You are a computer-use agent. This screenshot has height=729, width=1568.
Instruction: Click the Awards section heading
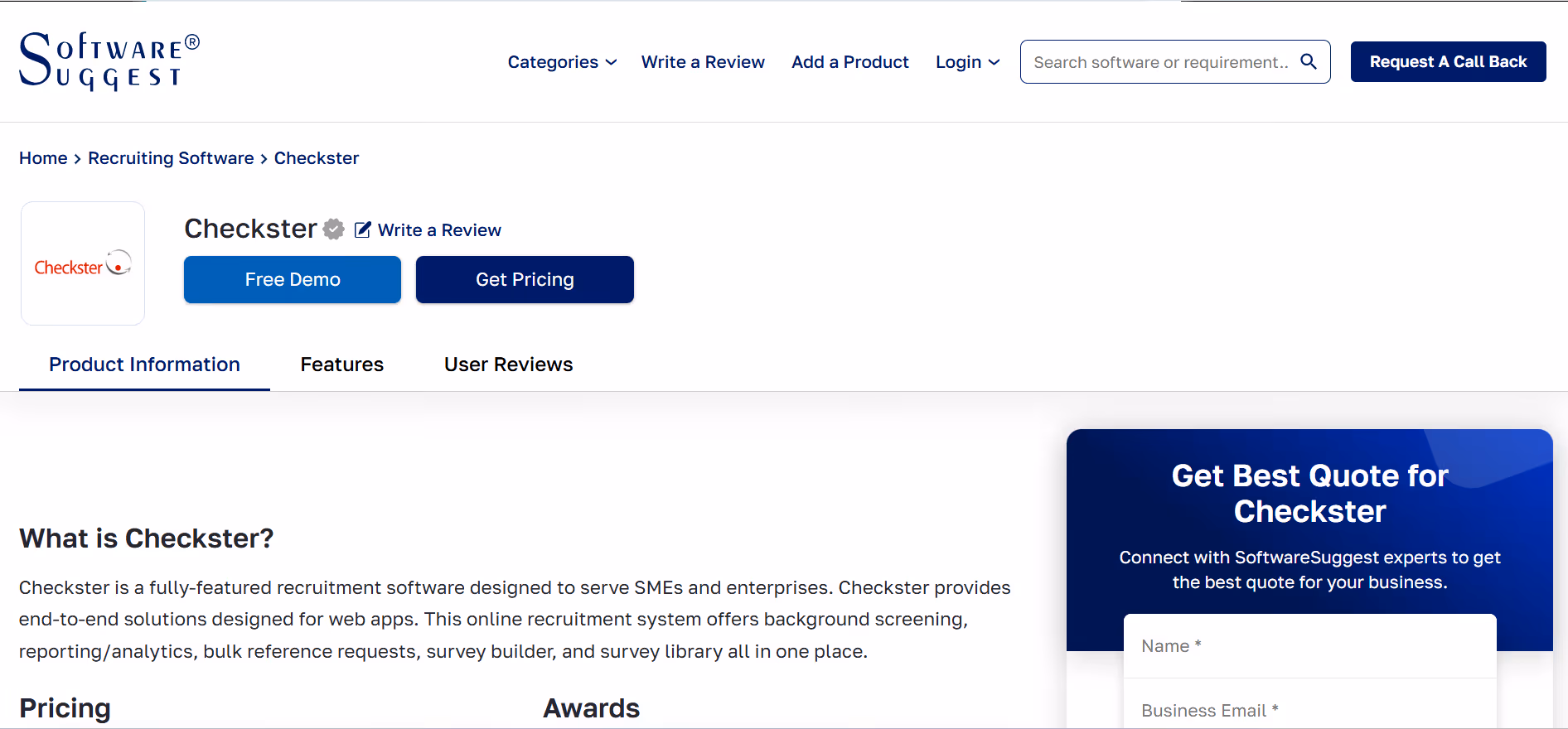click(x=591, y=708)
